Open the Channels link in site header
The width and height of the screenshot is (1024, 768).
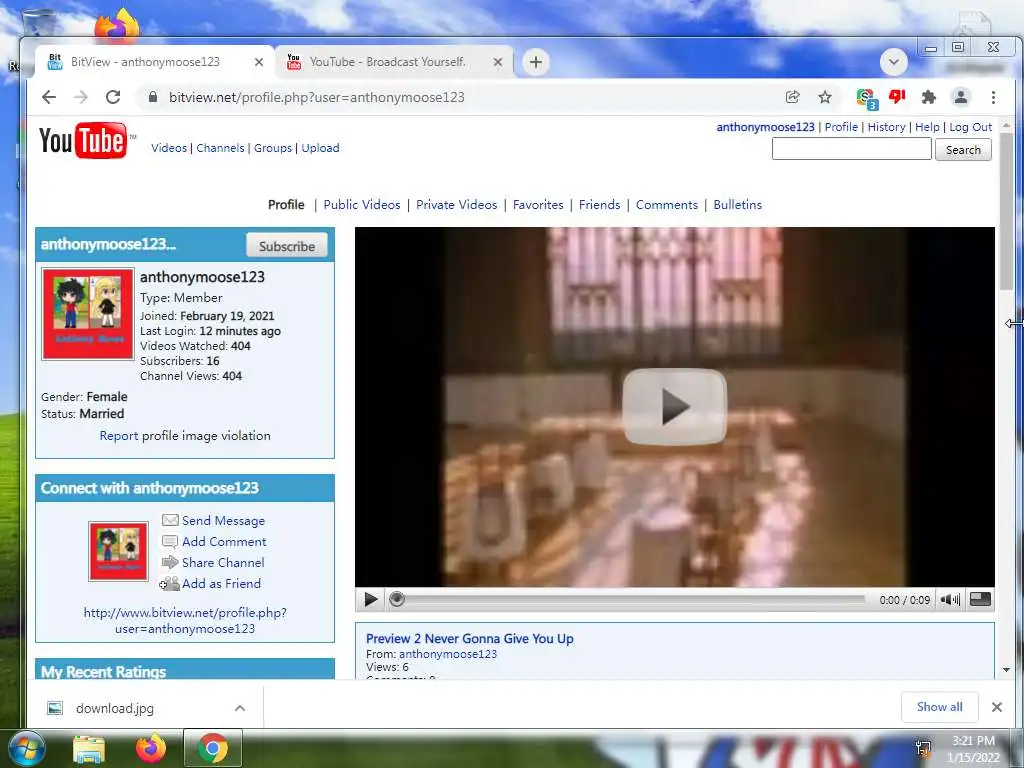220,148
